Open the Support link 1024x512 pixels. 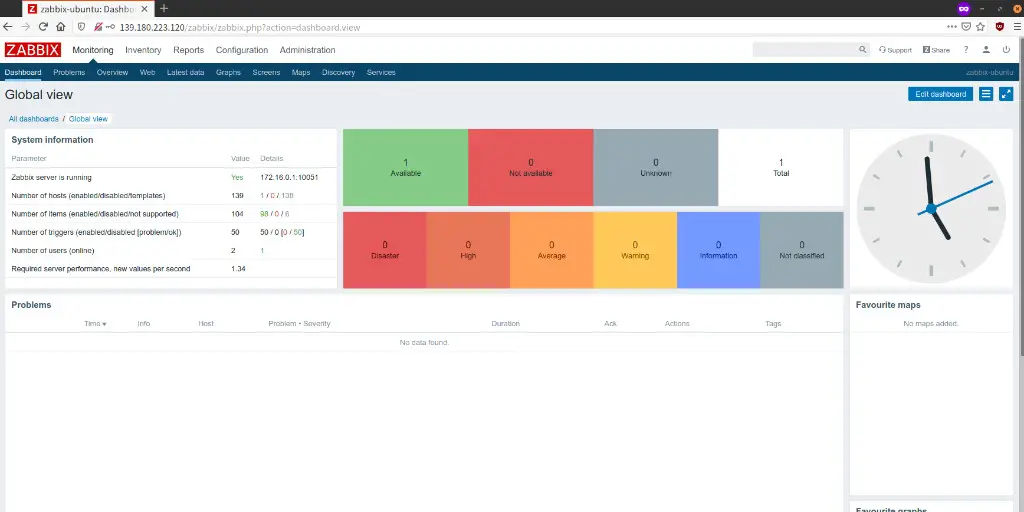pos(895,50)
